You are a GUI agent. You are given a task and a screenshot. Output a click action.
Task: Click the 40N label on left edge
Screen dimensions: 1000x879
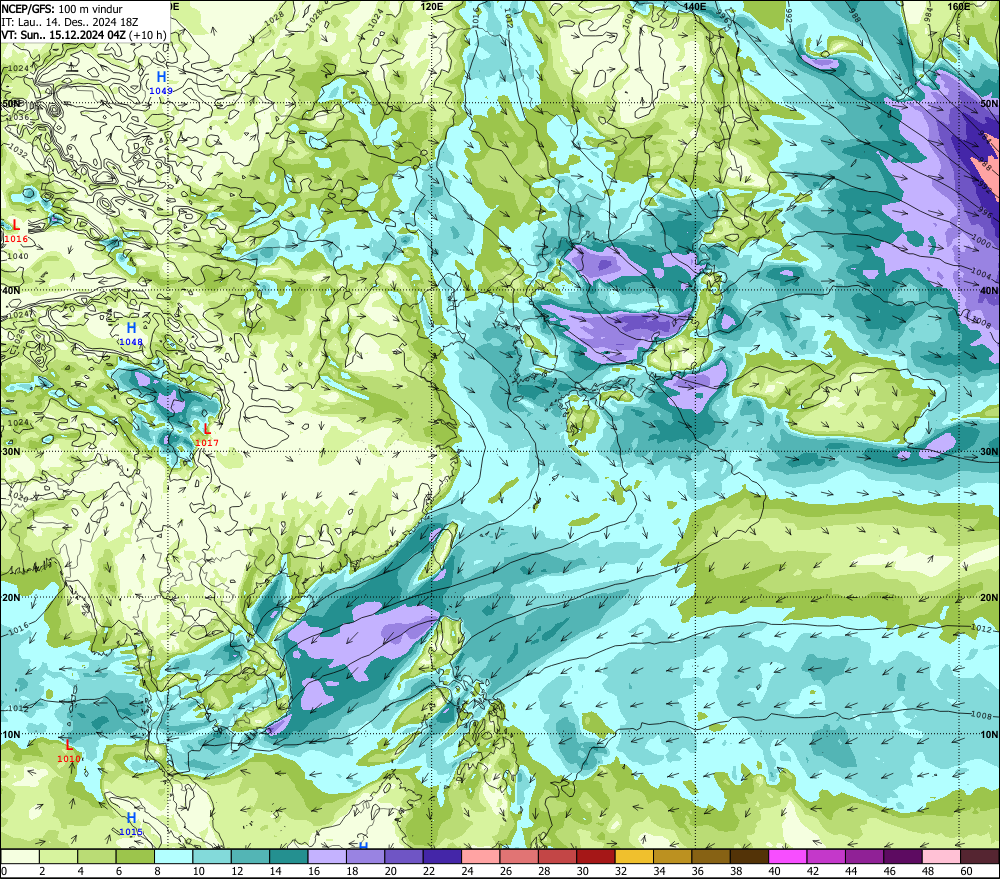click(x=11, y=290)
